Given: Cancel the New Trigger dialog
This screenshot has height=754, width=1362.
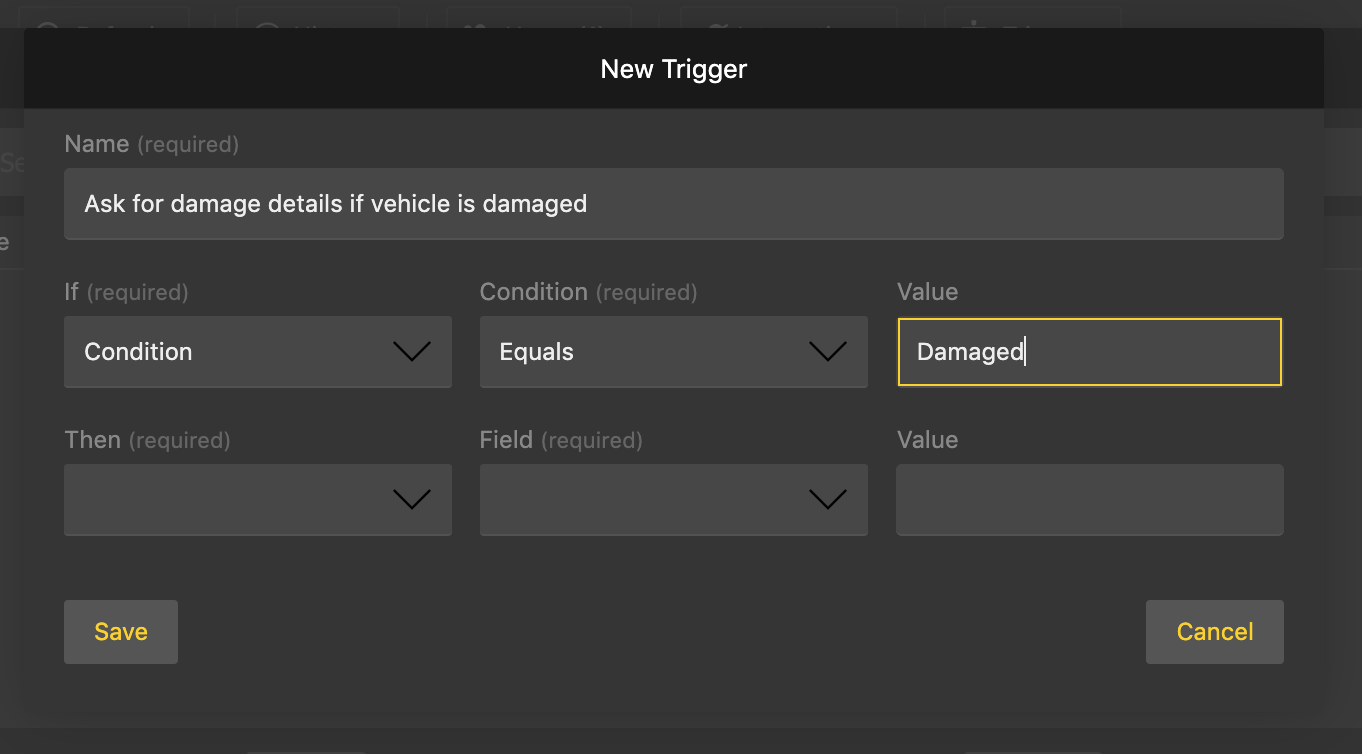Looking at the screenshot, I should (x=1214, y=632).
